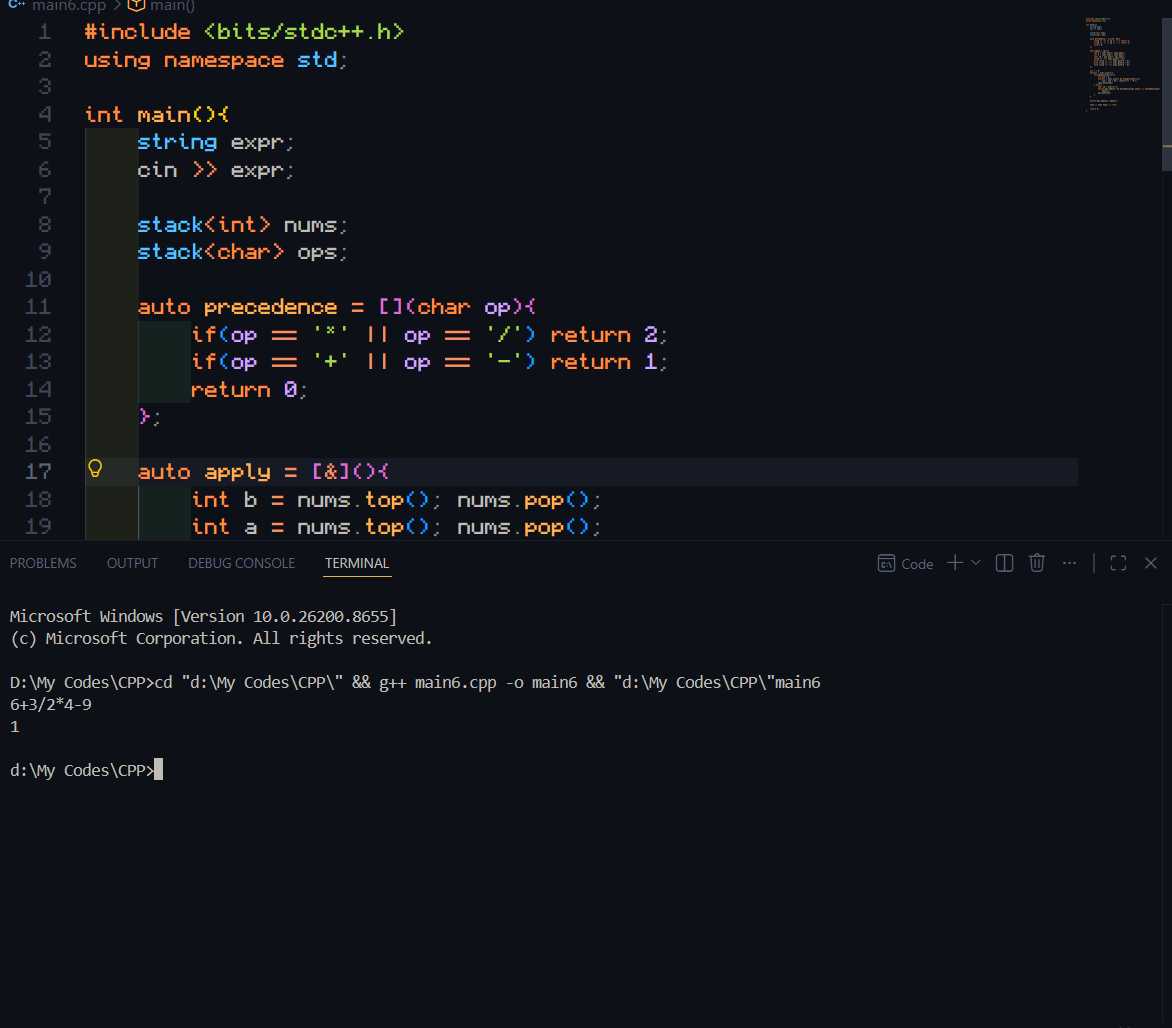Maximize the panel size icon
Image resolution: width=1172 pixels, height=1028 pixels.
click(1118, 563)
